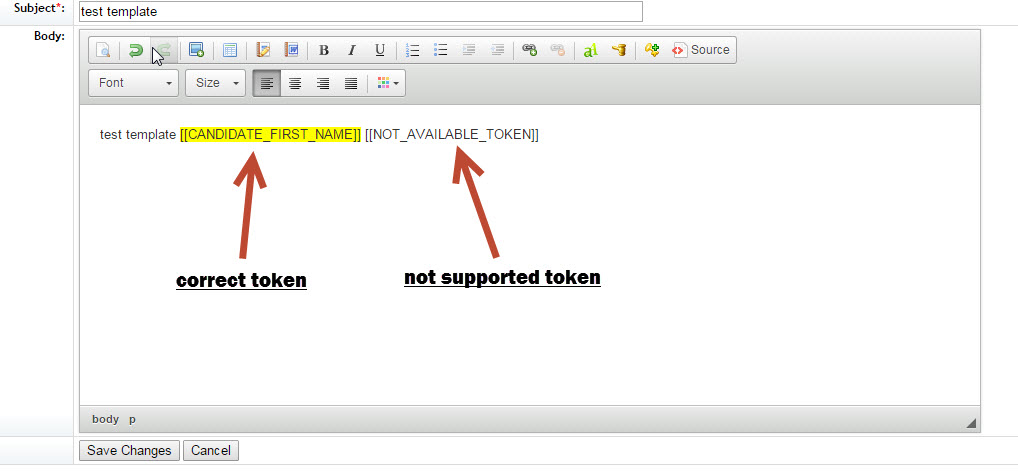The image size is (1018, 471).
Task: Open the color palette dropdown
Action: 388,83
